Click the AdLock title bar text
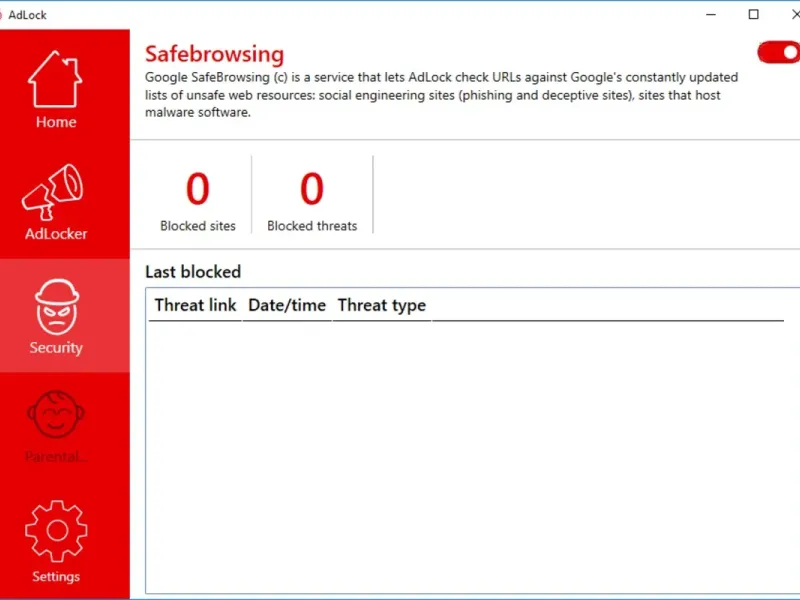The image size is (800, 600). (28, 15)
